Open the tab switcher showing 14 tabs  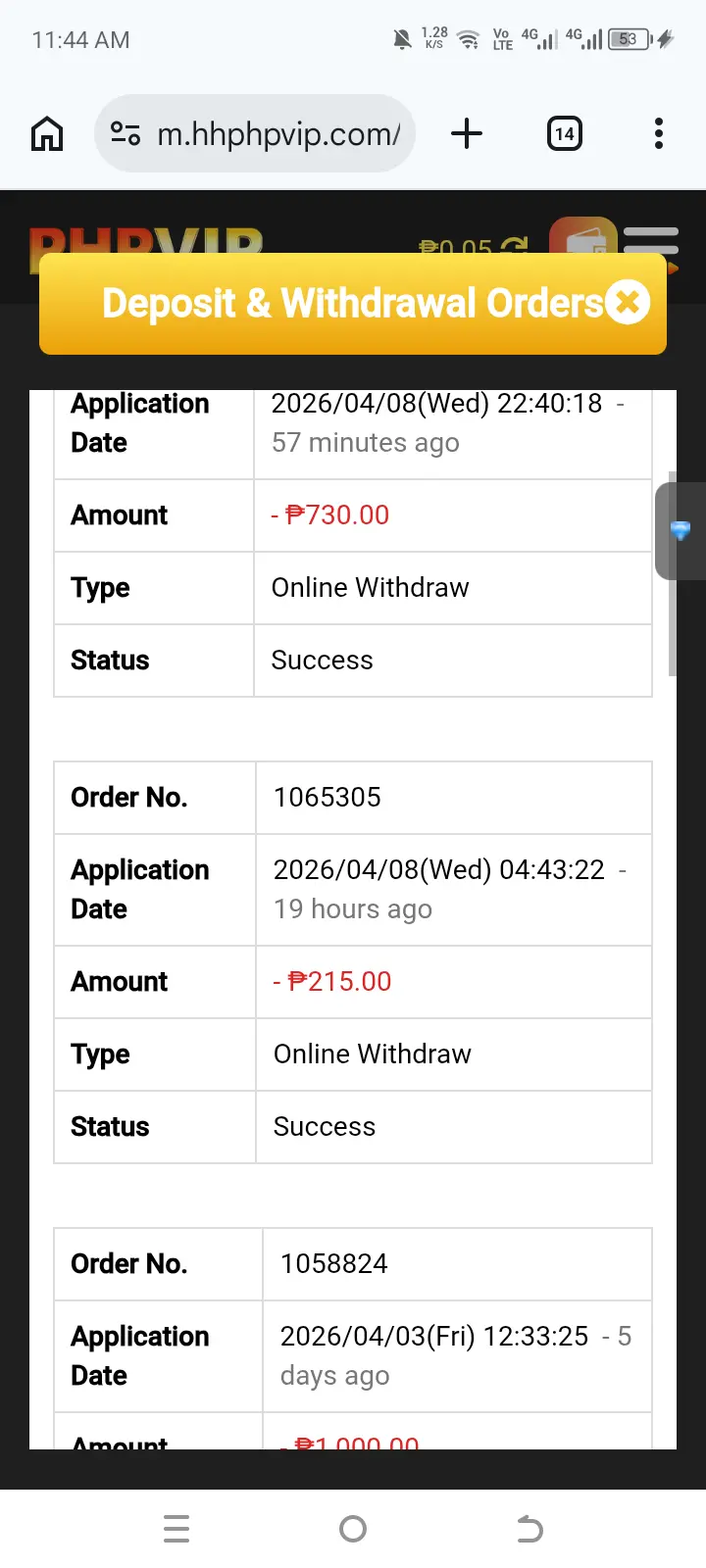pyautogui.click(x=564, y=133)
